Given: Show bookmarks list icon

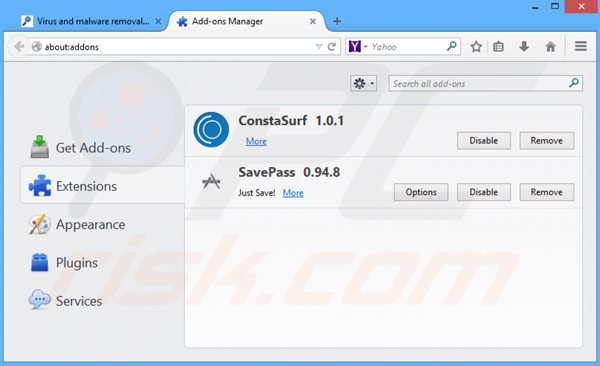Looking at the screenshot, I should tap(498, 47).
